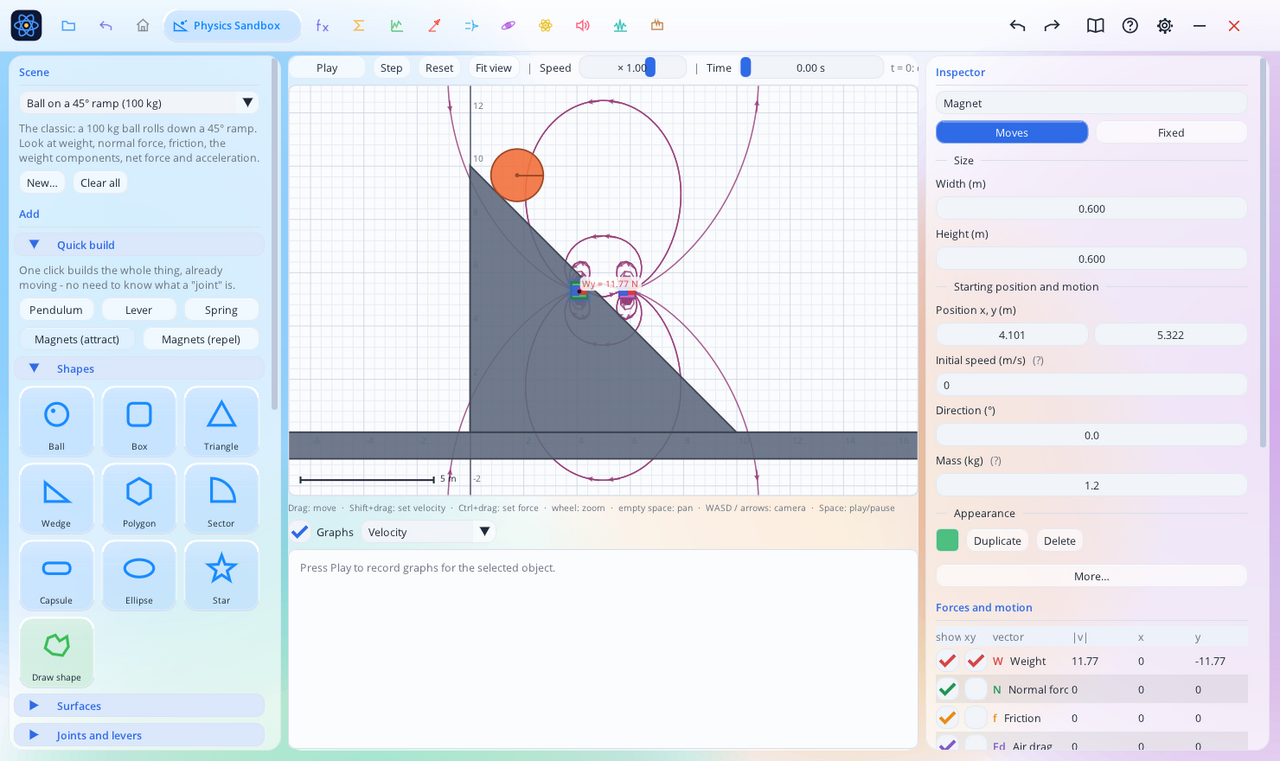This screenshot has height=761, width=1280.
Task: Open the settings gear icon
Action: point(1165,26)
